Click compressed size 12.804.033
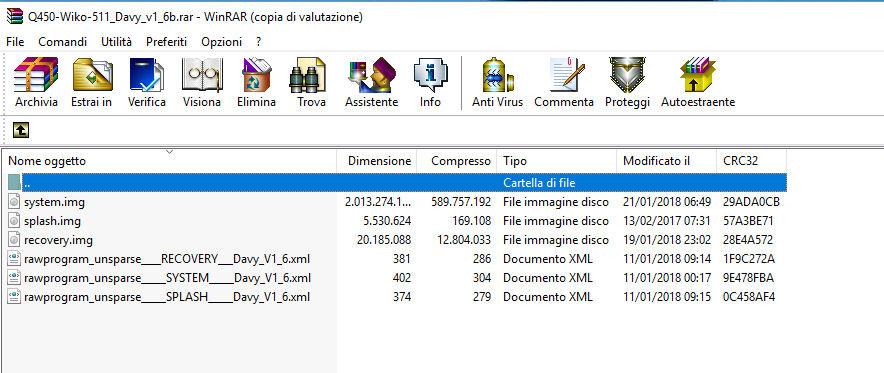The height and width of the screenshot is (373, 884). pos(464,240)
